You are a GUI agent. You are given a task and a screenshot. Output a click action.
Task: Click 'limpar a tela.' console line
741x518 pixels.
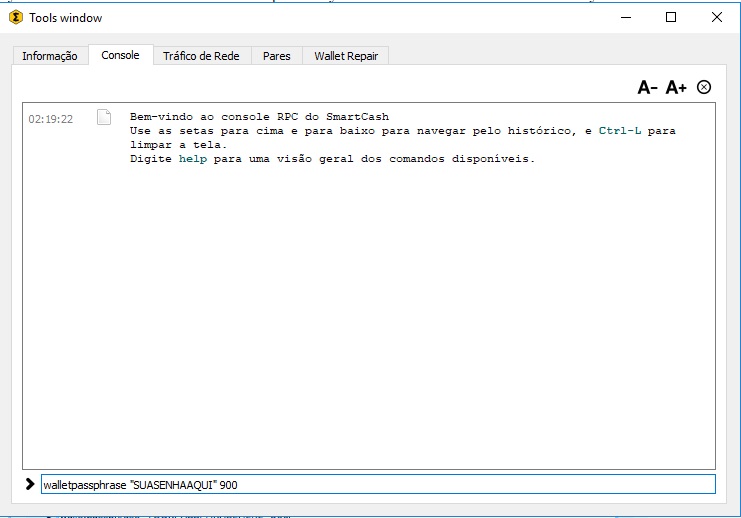[179, 145]
